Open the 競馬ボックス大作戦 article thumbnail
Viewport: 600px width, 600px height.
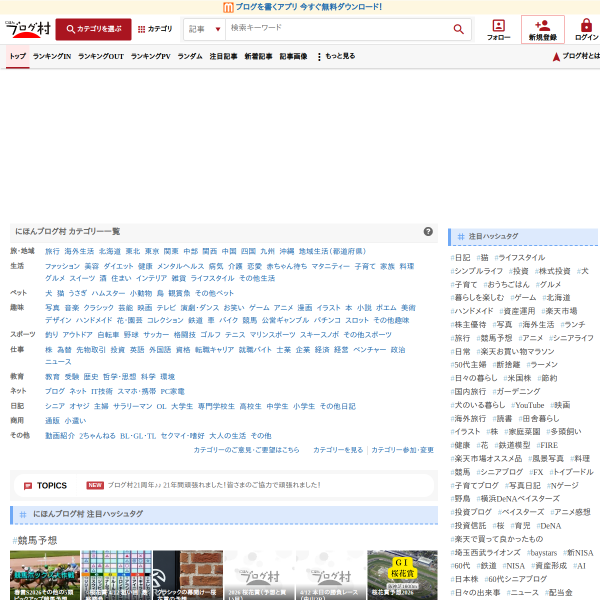coord(45,575)
